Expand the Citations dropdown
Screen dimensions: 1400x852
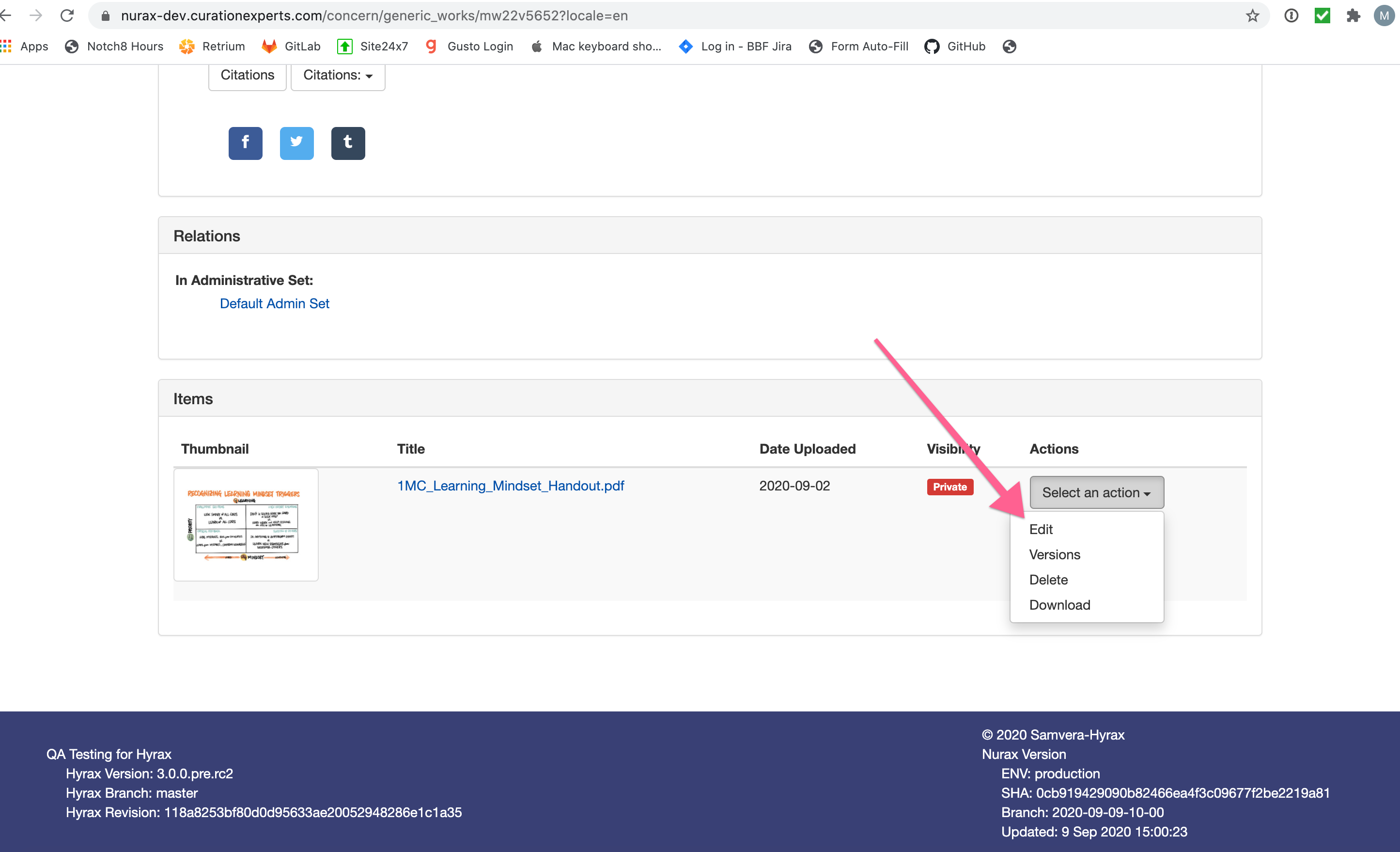(338, 75)
